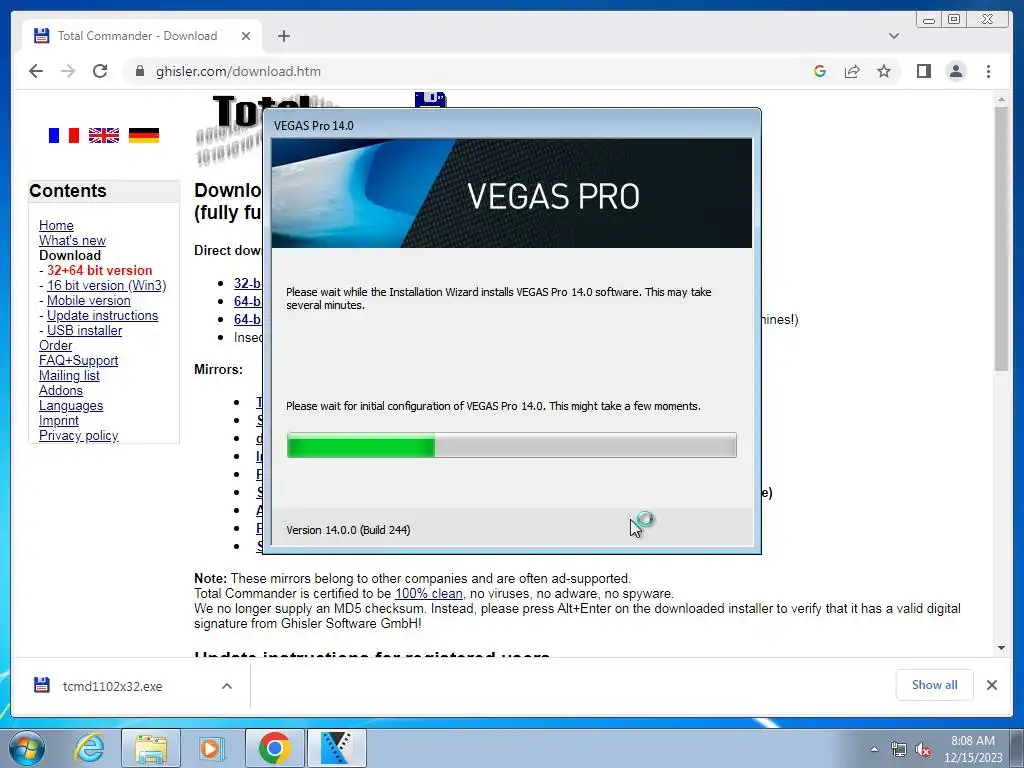The width and height of the screenshot is (1024, 768).
Task: Open the Update instructions link
Action: pos(103,315)
